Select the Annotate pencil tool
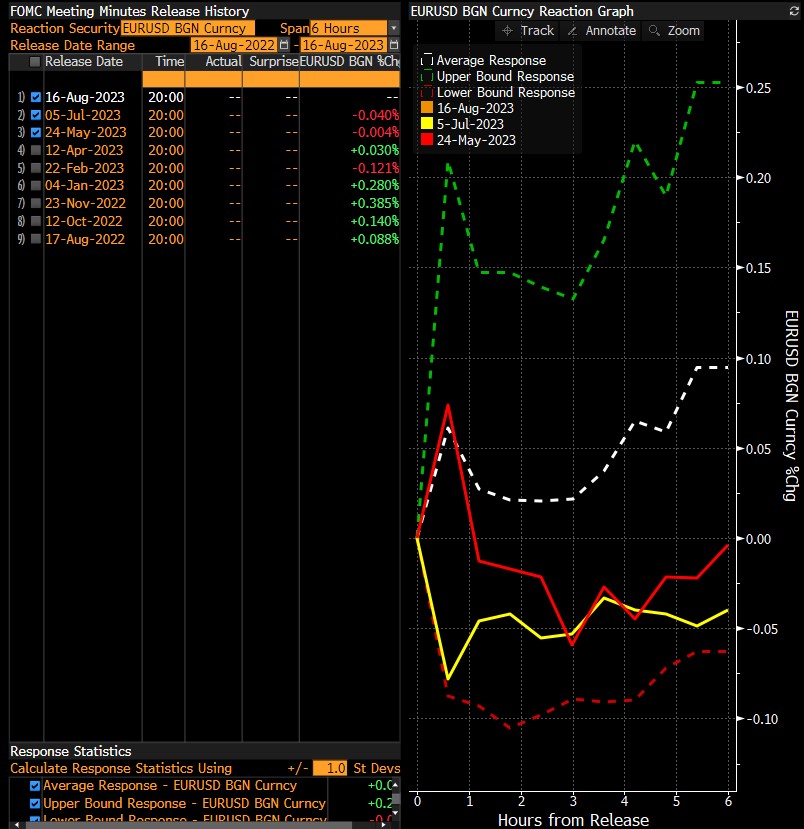 600,30
